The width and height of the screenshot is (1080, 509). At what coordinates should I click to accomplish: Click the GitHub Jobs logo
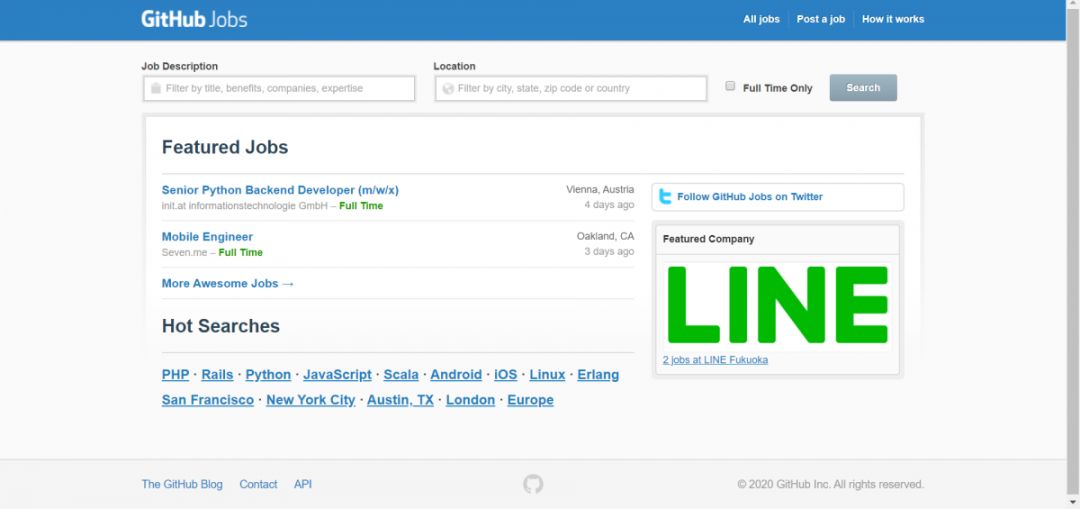click(194, 19)
